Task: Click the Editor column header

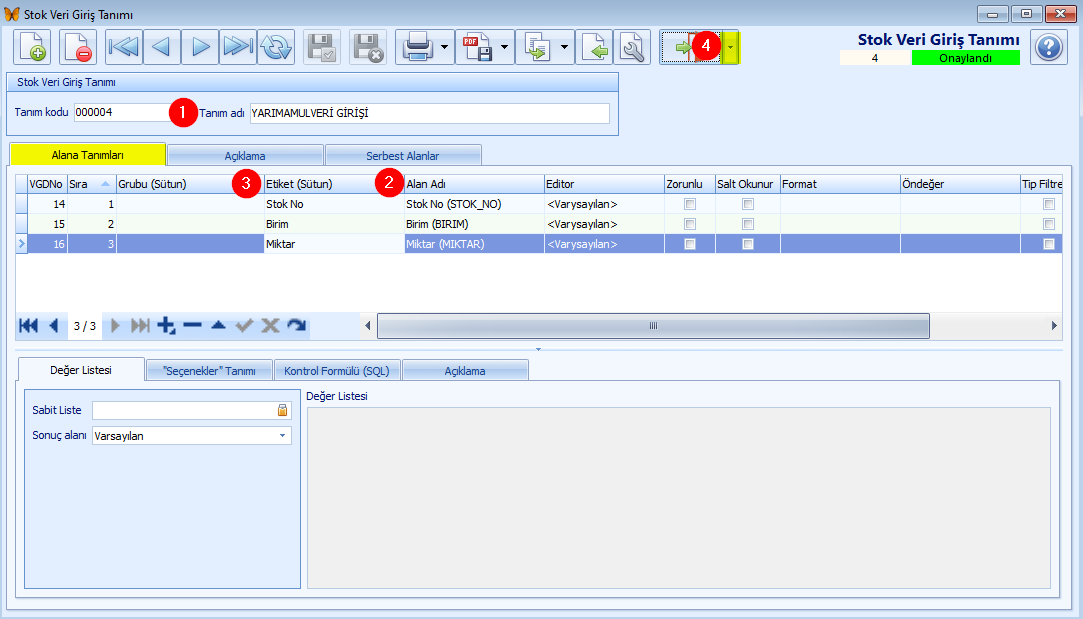Action: coord(604,184)
